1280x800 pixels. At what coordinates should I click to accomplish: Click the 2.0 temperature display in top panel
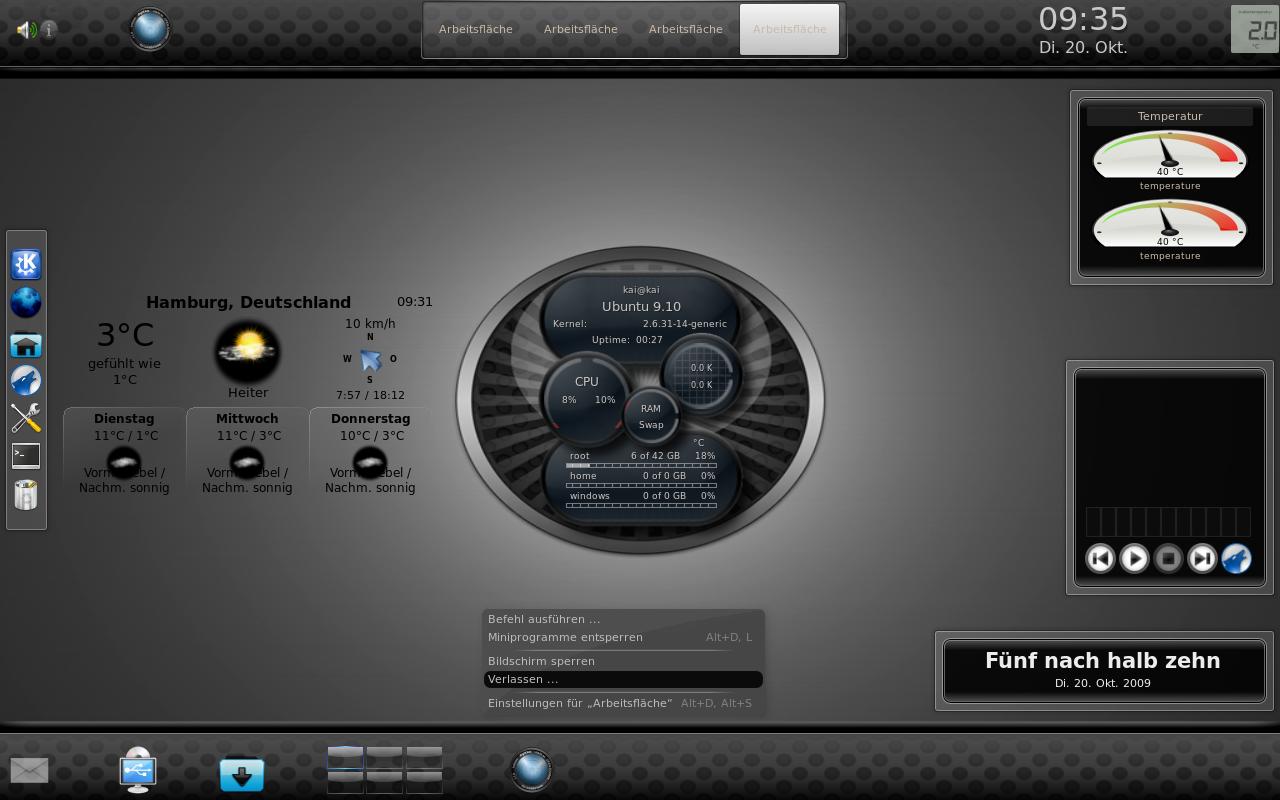click(1254, 29)
